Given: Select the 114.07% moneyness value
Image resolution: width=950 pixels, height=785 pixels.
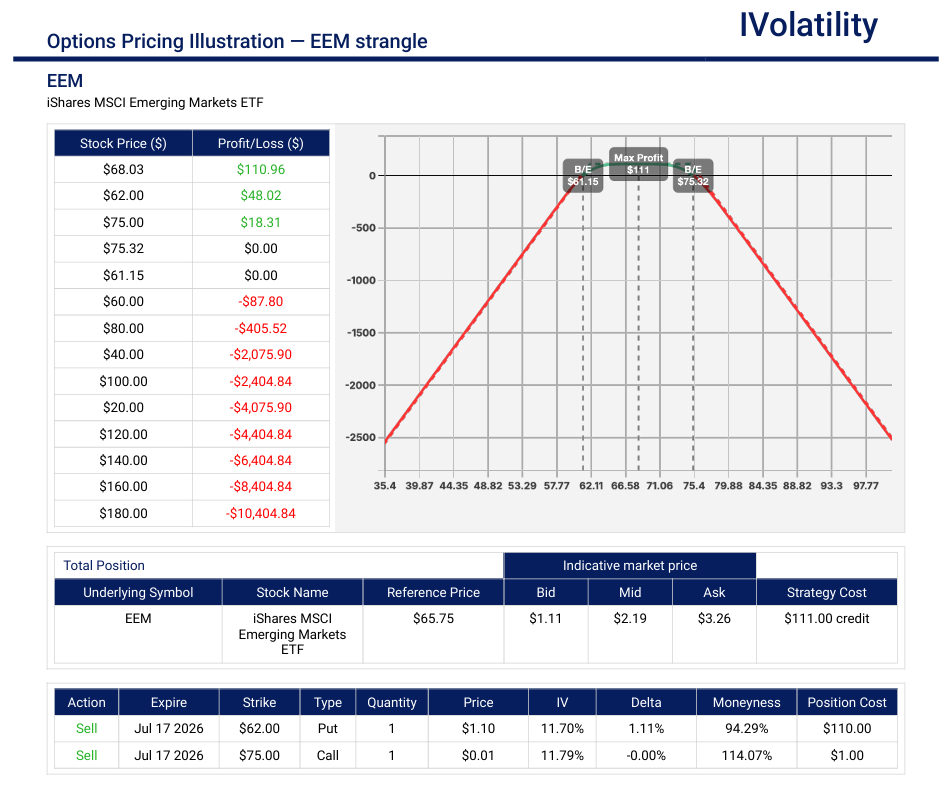Looking at the screenshot, I should click(x=746, y=755).
